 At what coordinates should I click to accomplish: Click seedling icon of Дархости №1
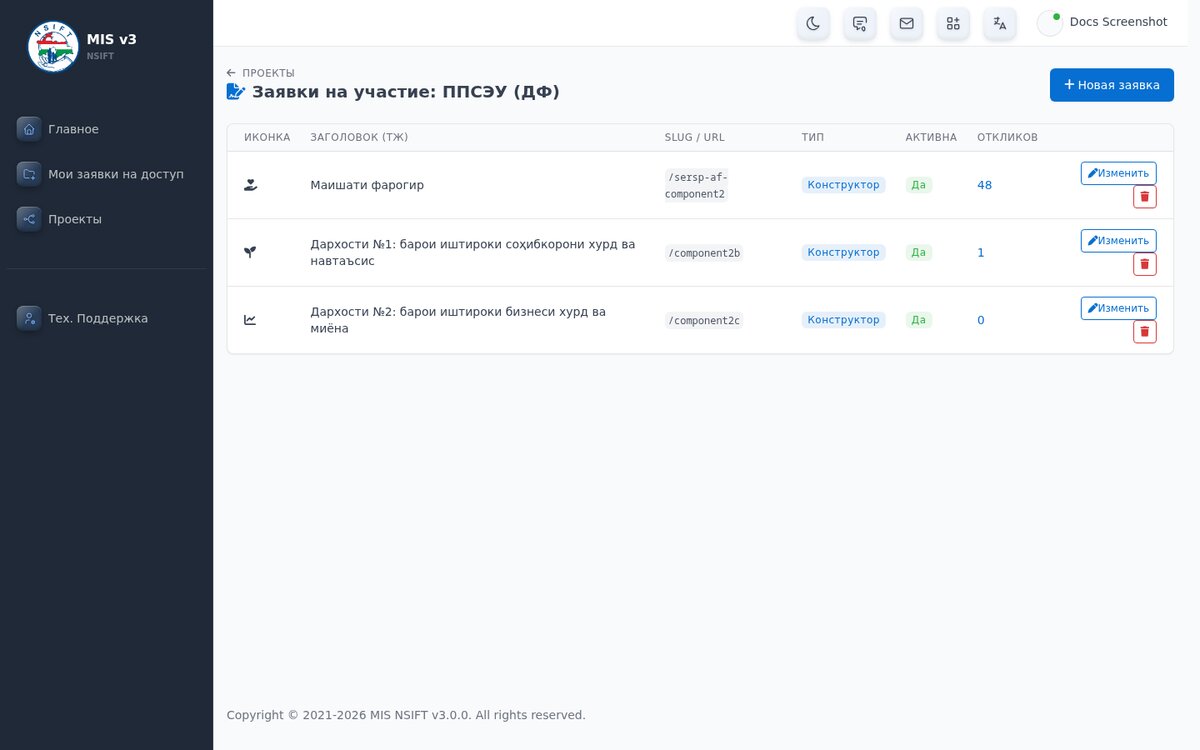point(250,253)
